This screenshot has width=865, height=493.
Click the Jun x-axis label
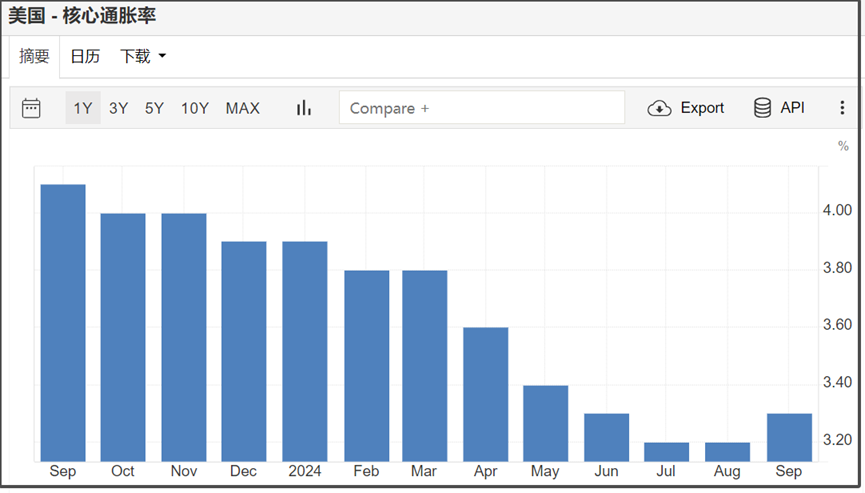(606, 471)
